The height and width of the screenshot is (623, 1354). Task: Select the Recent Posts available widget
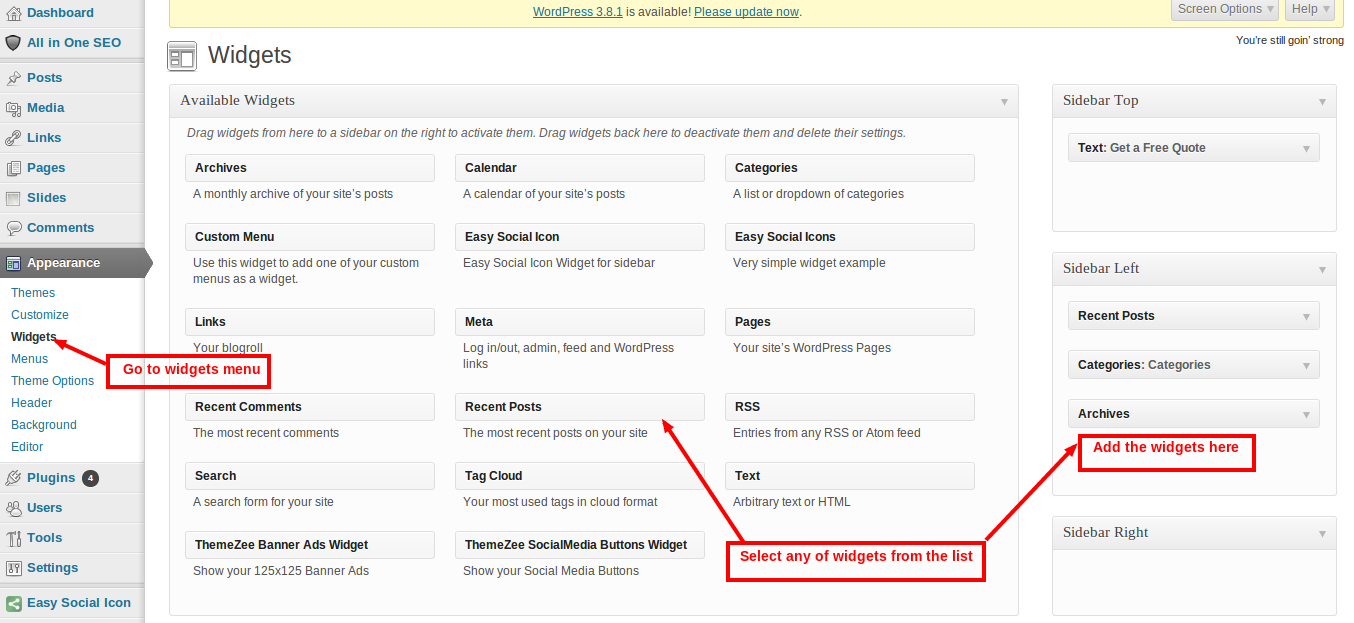point(580,407)
